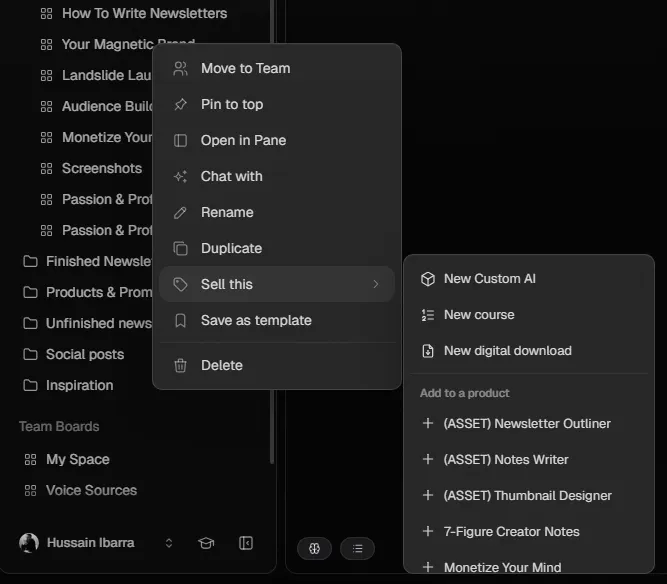The height and width of the screenshot is (584, 667).
Task: Expand the account switcher arrows next to Hussain Ibarra
Action: point(169,543)
